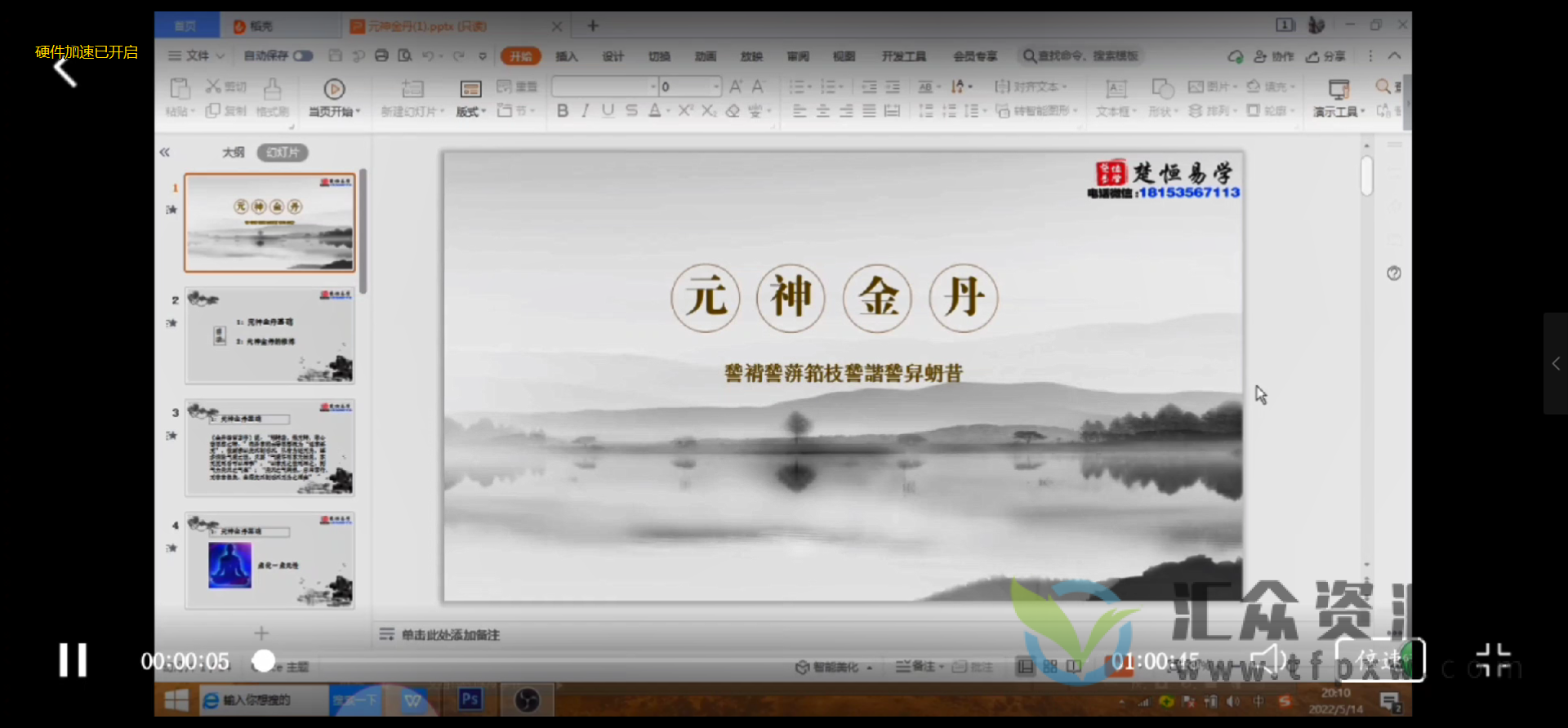Click the format painter brush

(273, 88)
